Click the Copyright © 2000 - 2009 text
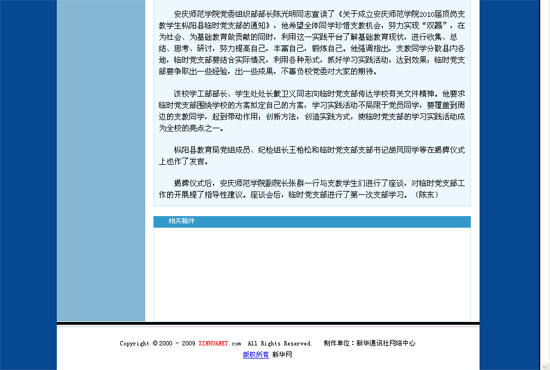 click(157, 343)
